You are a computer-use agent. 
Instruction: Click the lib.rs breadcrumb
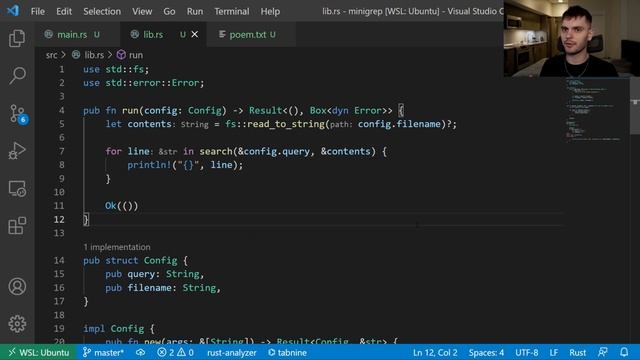[94, 55]
